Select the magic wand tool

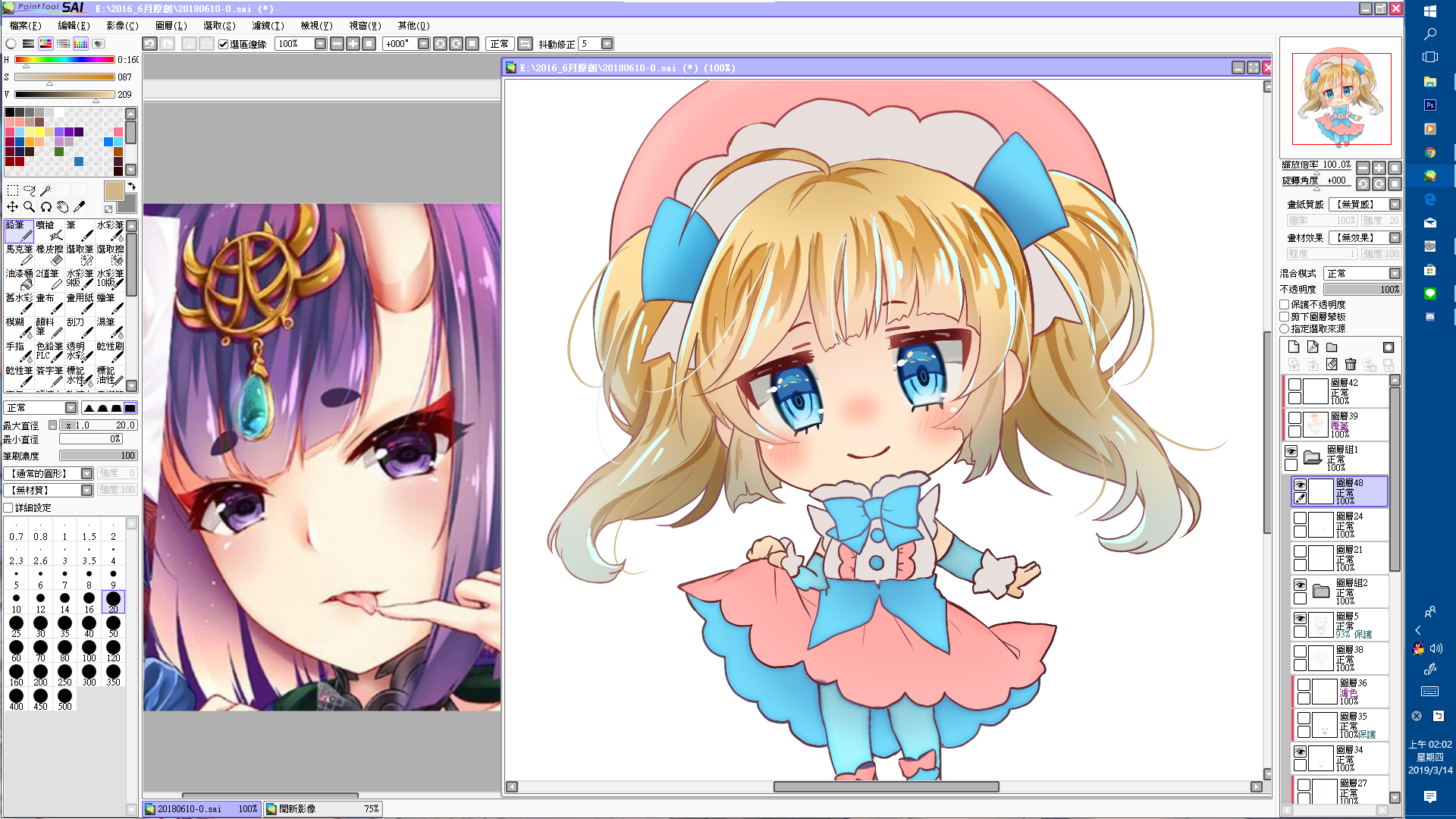click(46, 190)
